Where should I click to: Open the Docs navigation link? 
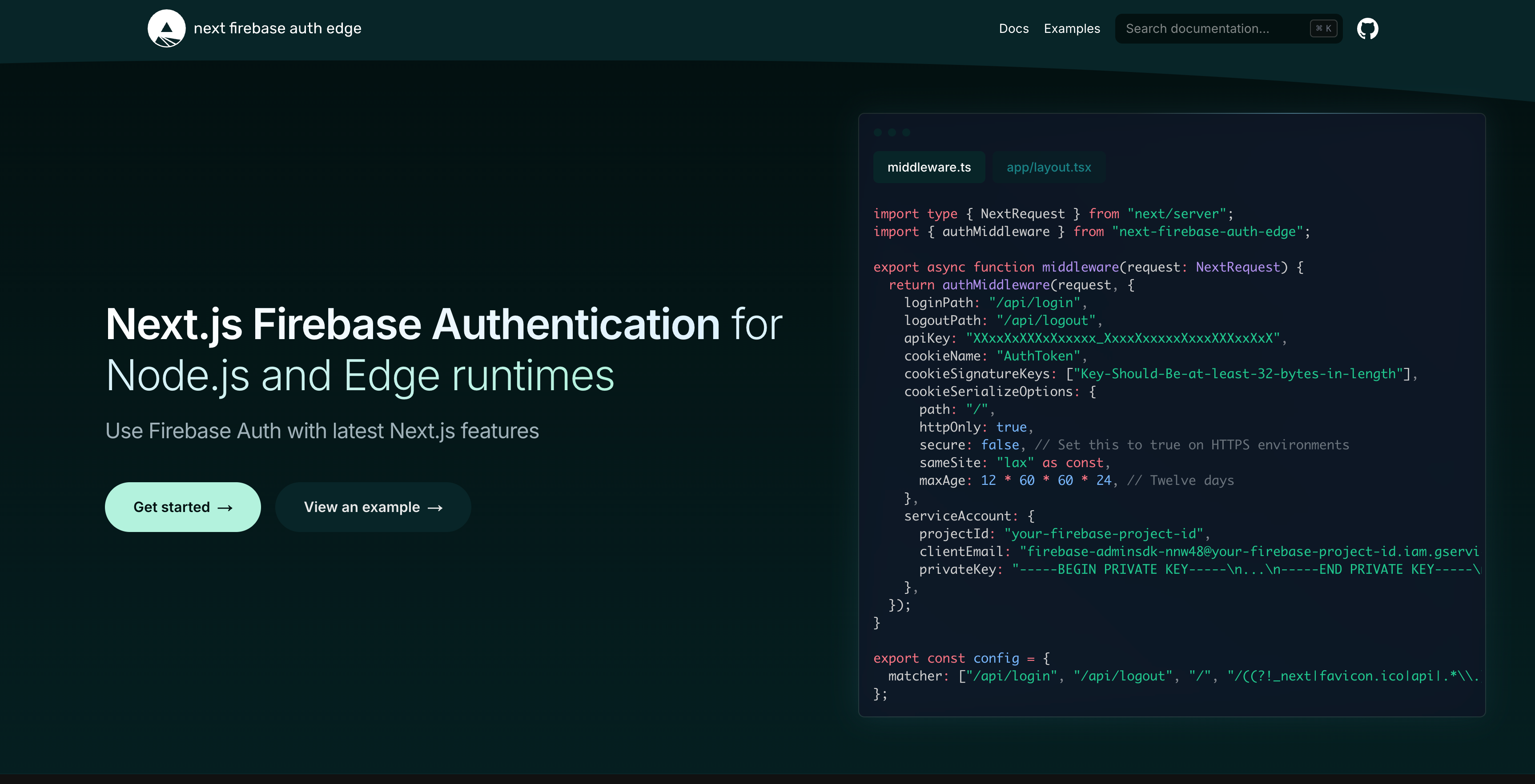1013,28
